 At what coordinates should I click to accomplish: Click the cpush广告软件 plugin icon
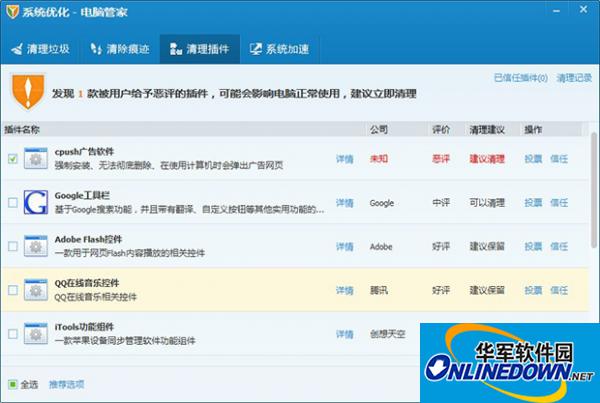(36, 158)
